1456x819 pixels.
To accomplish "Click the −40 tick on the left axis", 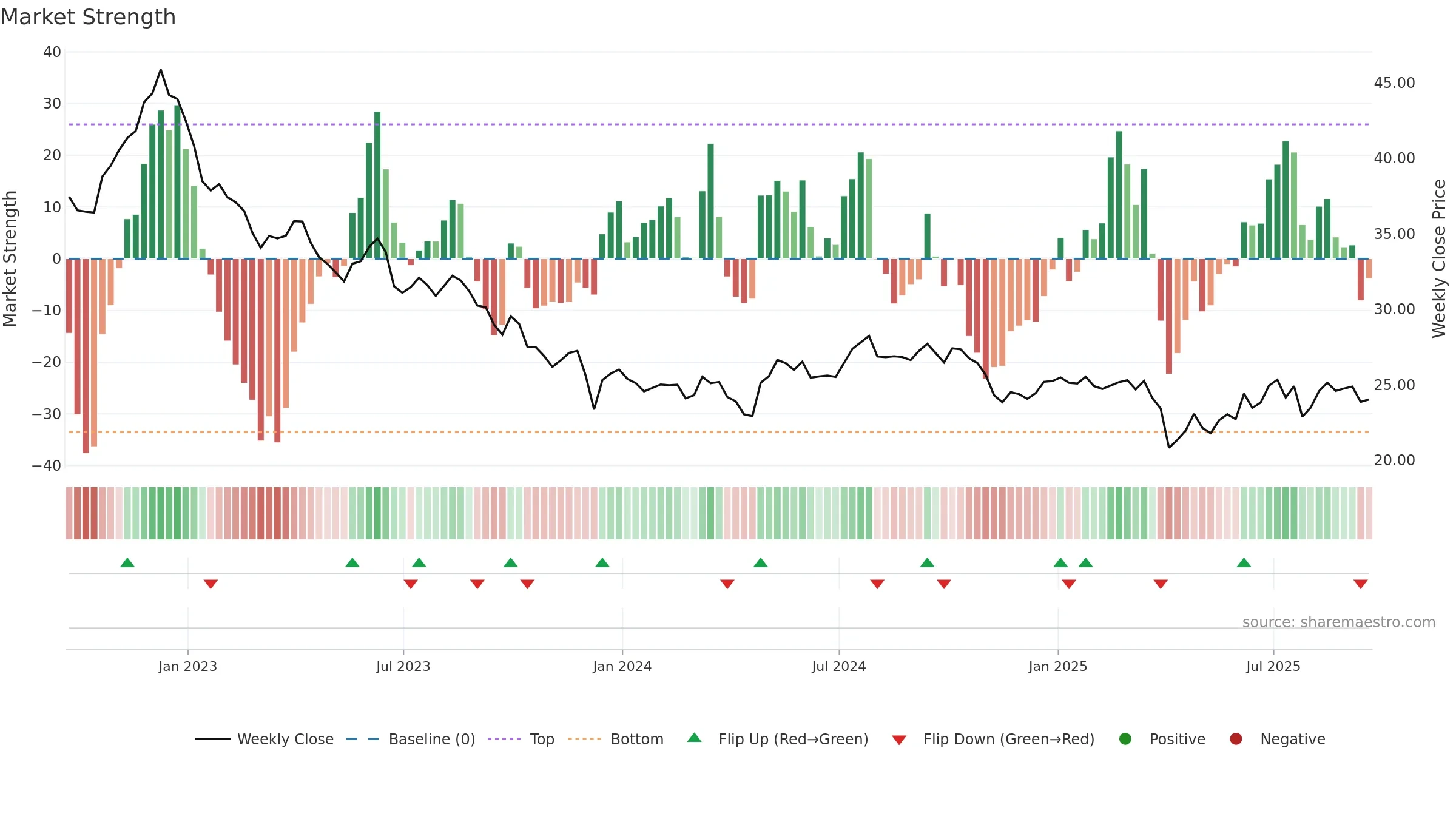I will (x=47, y=466).
